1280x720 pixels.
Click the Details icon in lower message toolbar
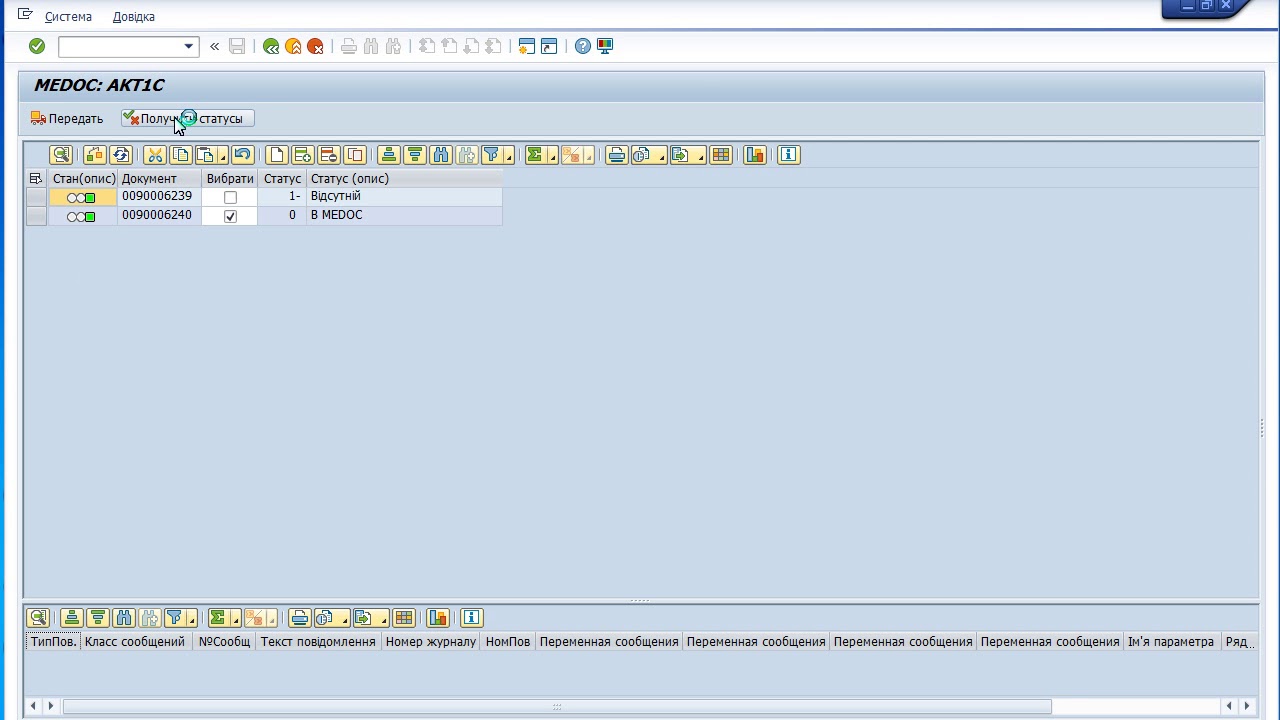point(38,618)
